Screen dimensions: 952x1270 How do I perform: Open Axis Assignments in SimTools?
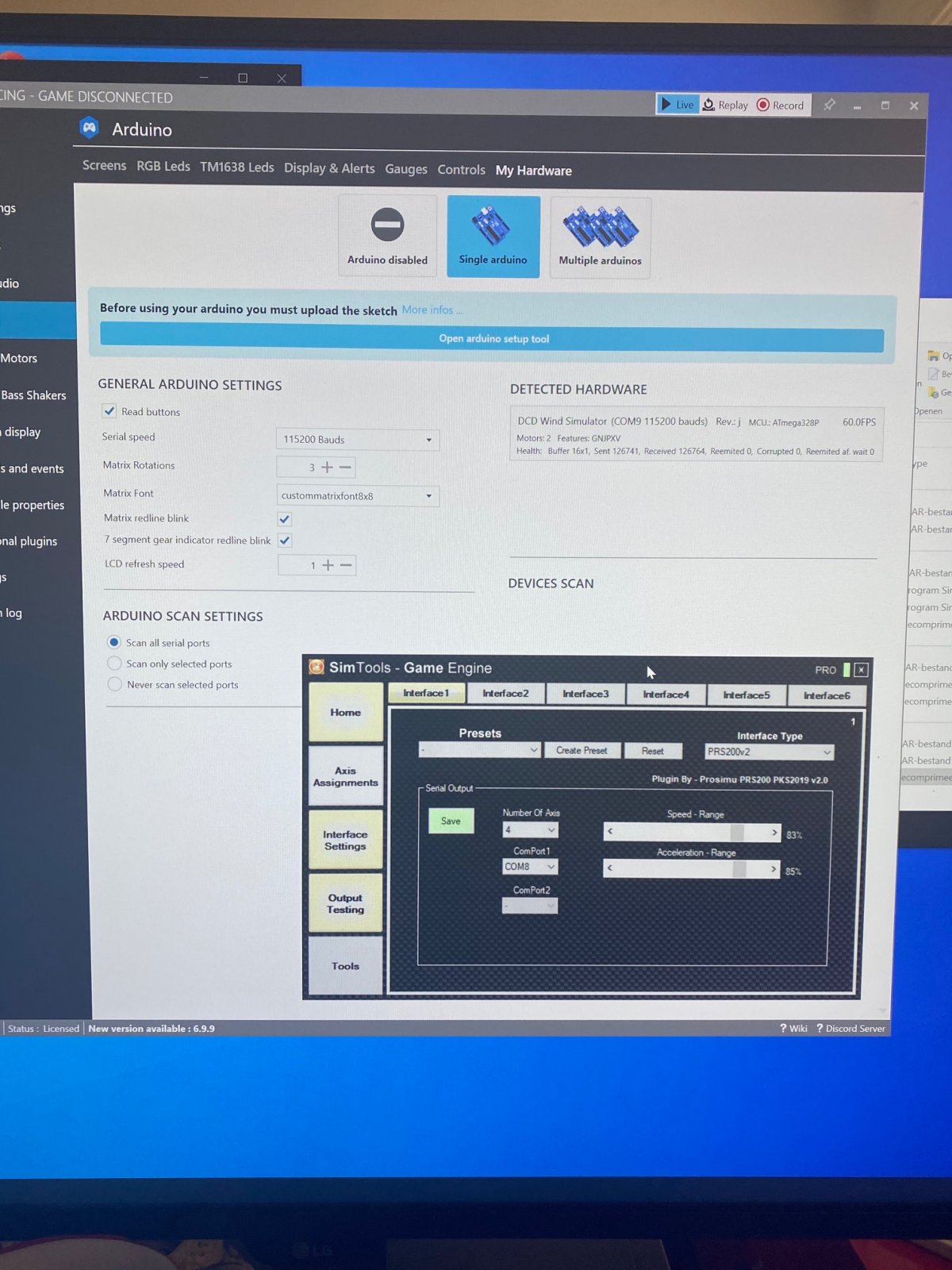346,776
